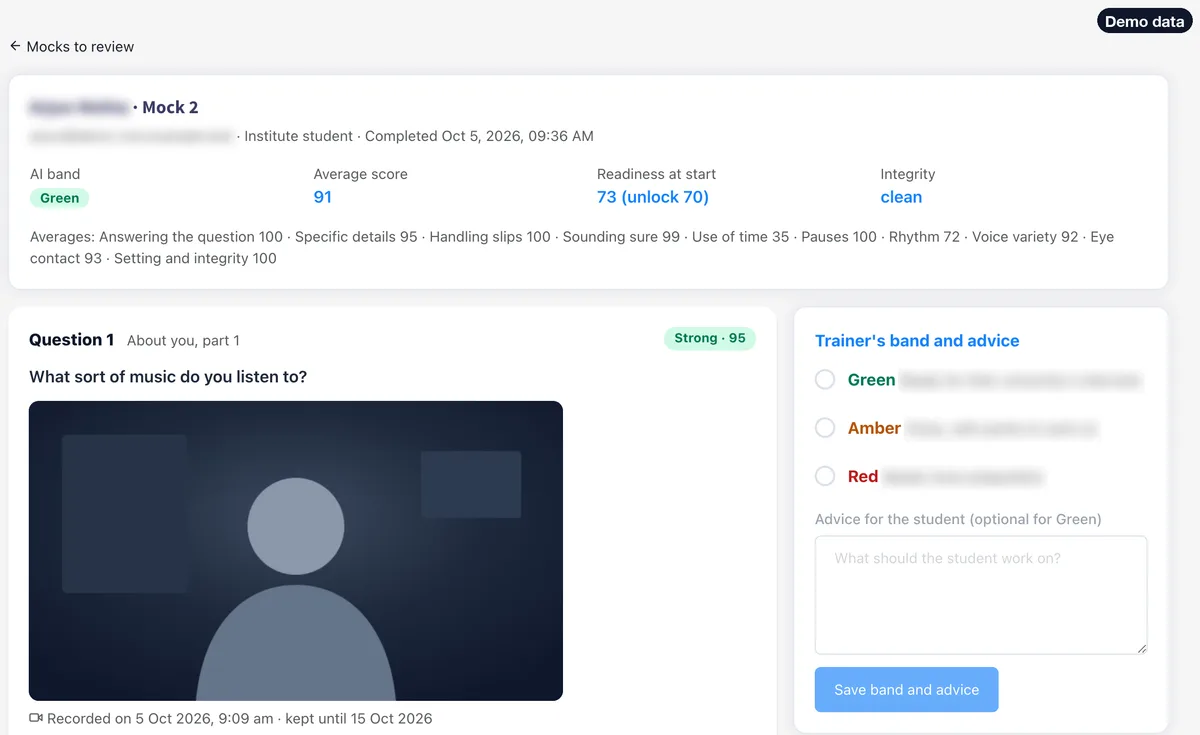Select the Green trainer band radio
Viewport: 1200px width, 735px height.
click(x=825, y=380)
